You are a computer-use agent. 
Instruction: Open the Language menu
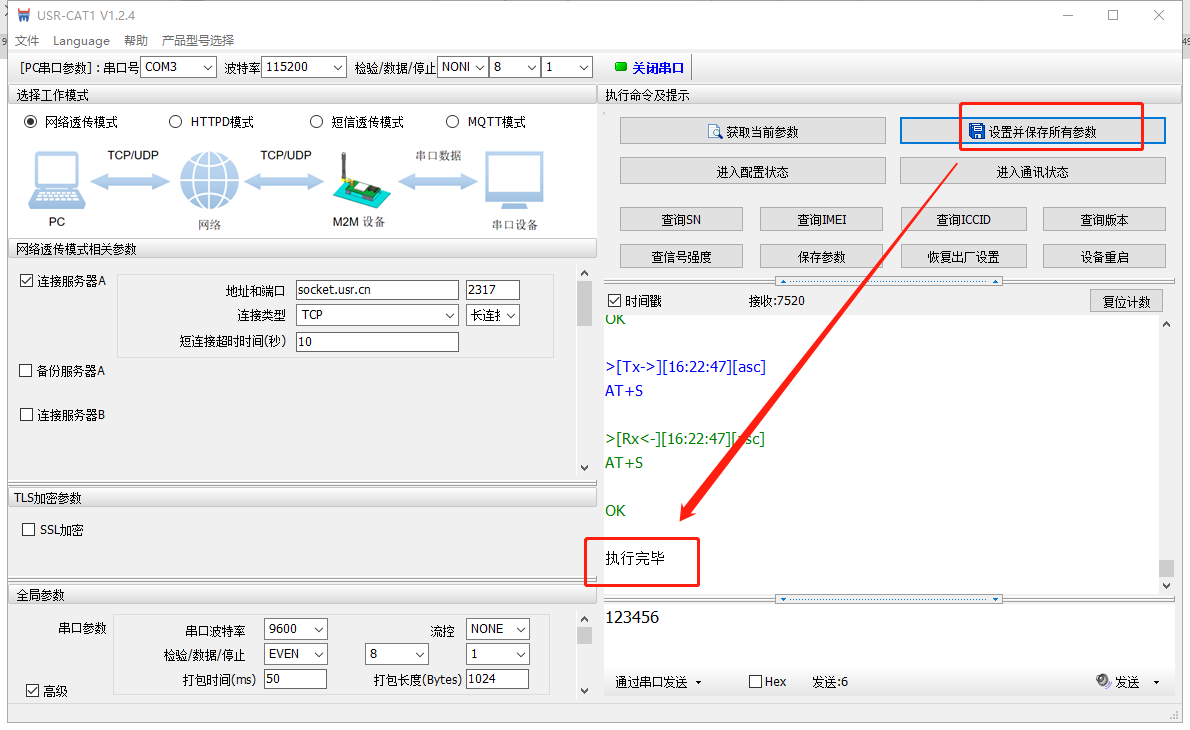(x=81, y=41)
